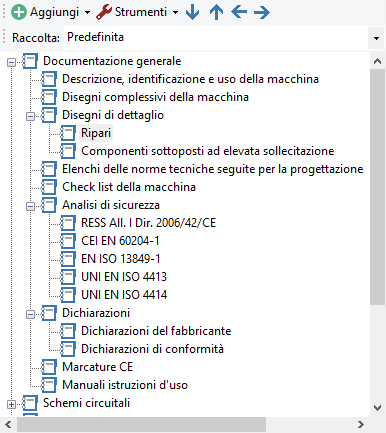Screen dimensions: 386x433
Task: Click horizontal scrollbar right arrow
Action: [361, 425]
